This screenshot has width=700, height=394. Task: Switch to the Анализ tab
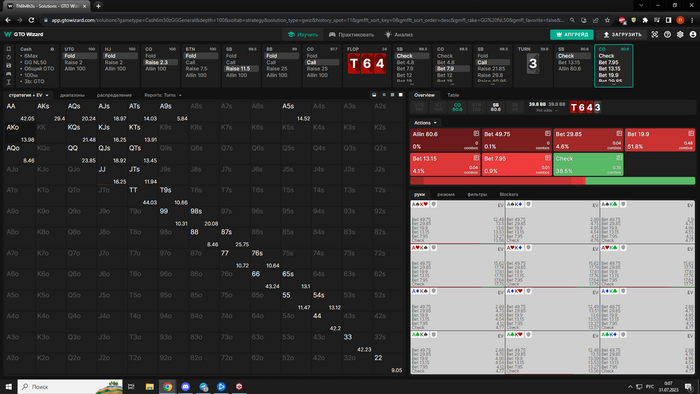(399, 34)
